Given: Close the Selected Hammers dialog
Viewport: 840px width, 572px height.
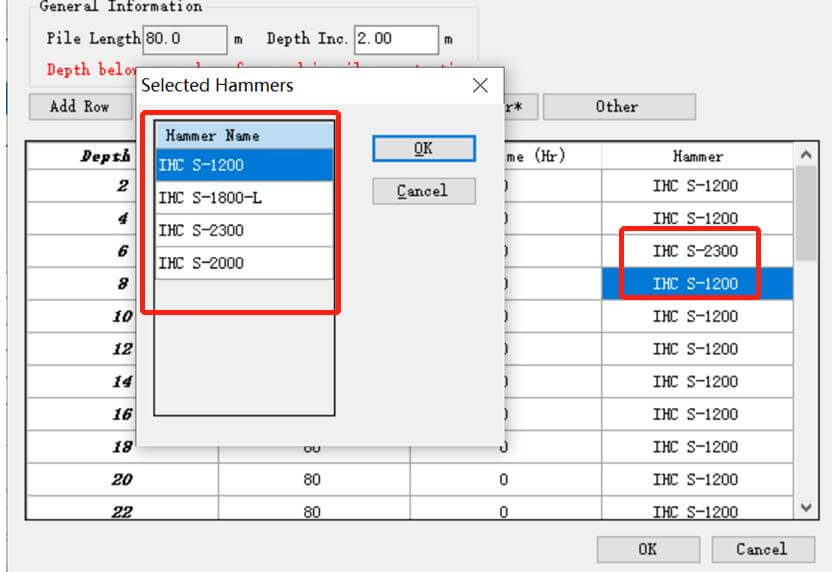Looking at the screenshot, I should 480,85.
